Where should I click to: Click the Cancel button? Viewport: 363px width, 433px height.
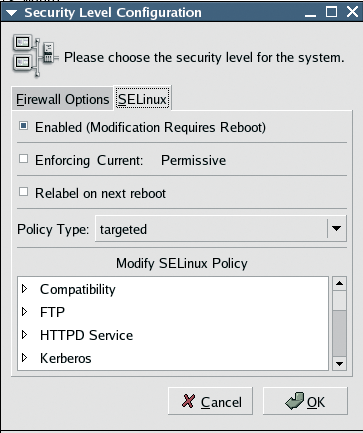point(210,401)
